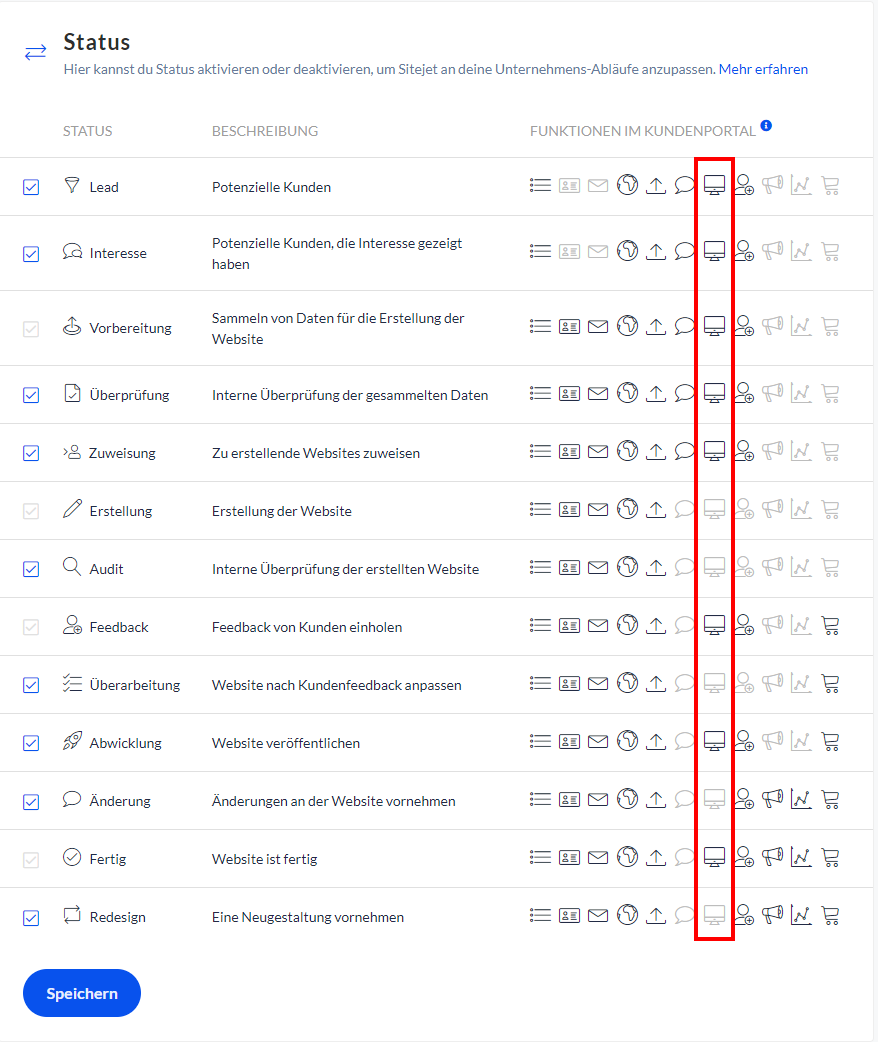Click the chart icon in the Änderung row
This screenshot has height=1042, width=878.
coord(801,799)
